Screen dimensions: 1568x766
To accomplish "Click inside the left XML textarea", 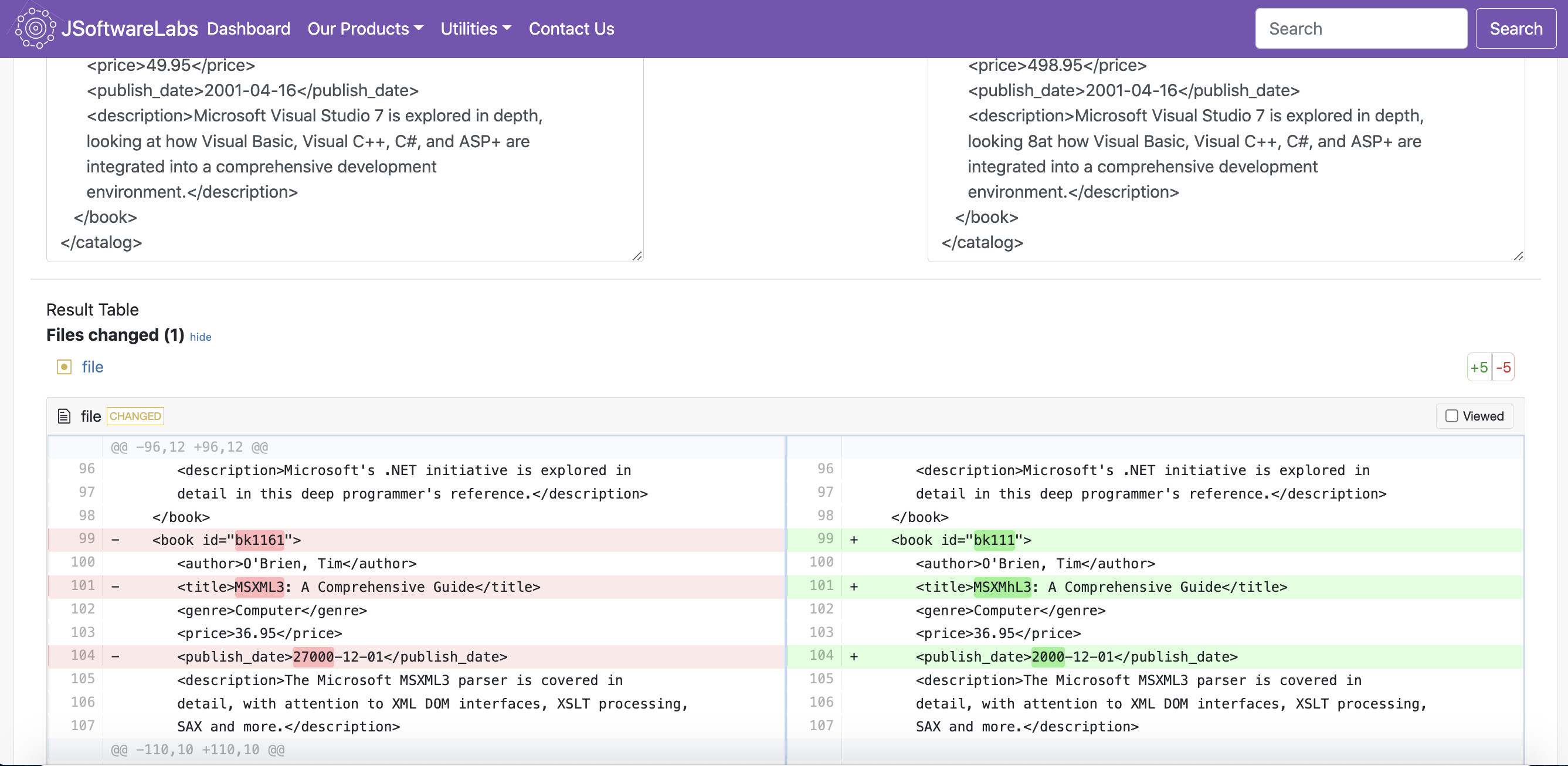I will point(345,160).
